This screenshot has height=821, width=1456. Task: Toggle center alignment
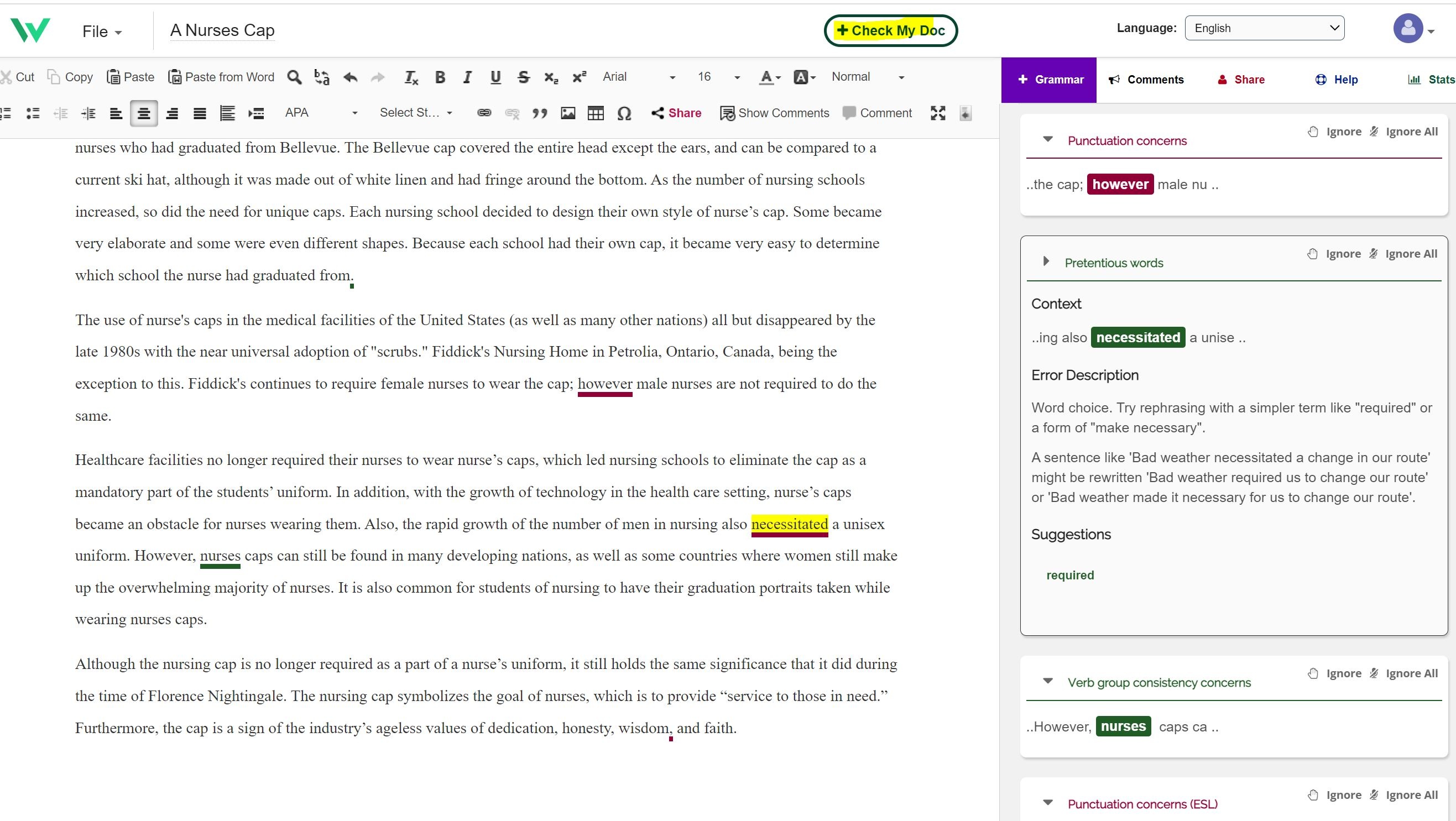pos(144,113)
